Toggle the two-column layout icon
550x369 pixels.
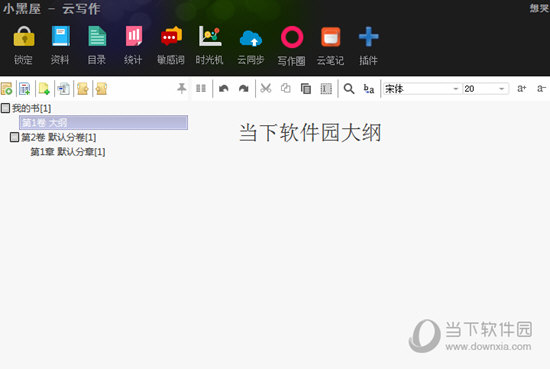coord(201,88)
